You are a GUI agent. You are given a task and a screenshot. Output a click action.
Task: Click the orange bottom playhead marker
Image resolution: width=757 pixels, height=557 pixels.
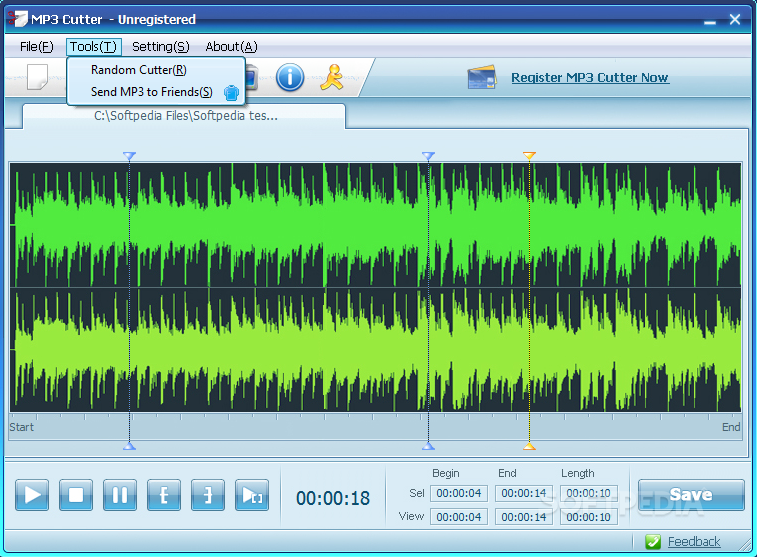[529, 446]
